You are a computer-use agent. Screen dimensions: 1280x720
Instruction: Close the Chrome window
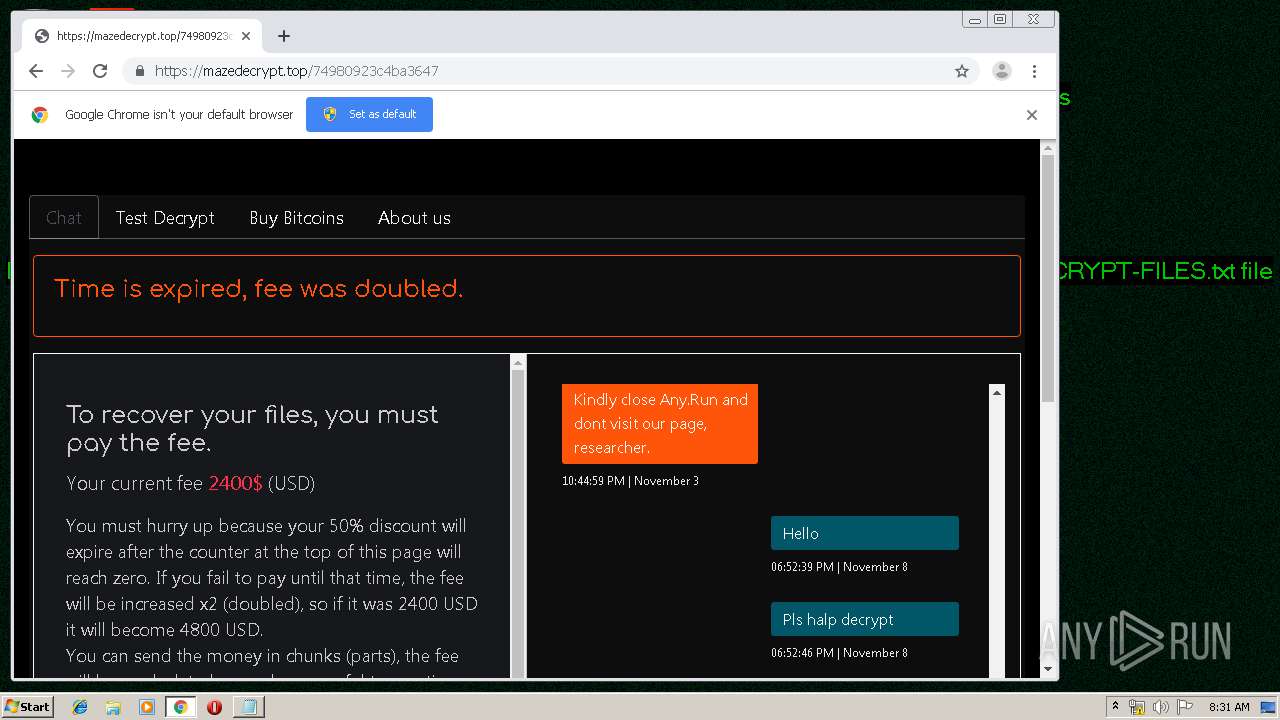point(1034,20)
